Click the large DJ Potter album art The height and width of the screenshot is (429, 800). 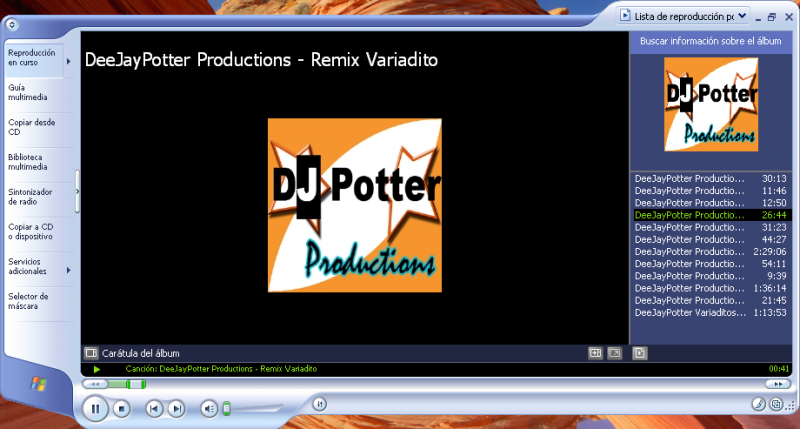[355, 205]
